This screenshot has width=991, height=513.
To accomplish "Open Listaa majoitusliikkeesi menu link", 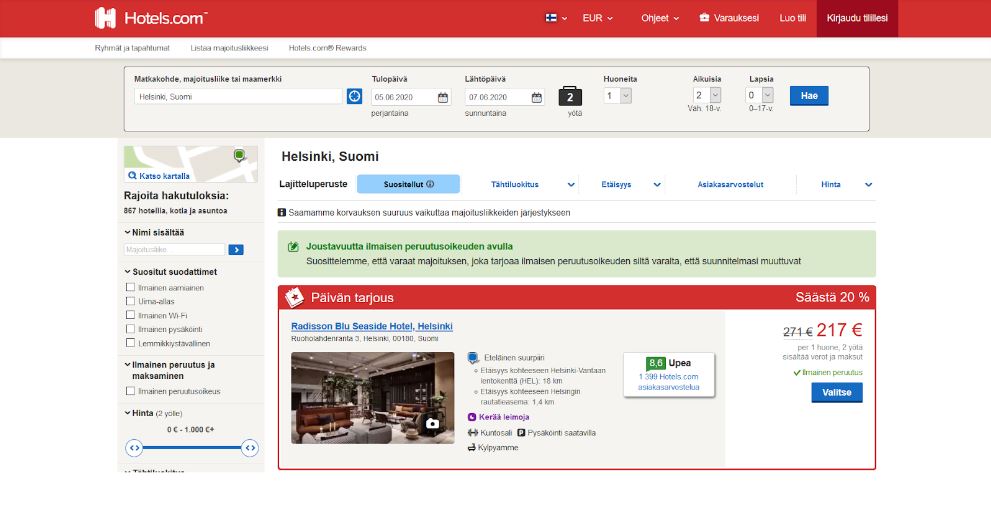I will [229, 48].
